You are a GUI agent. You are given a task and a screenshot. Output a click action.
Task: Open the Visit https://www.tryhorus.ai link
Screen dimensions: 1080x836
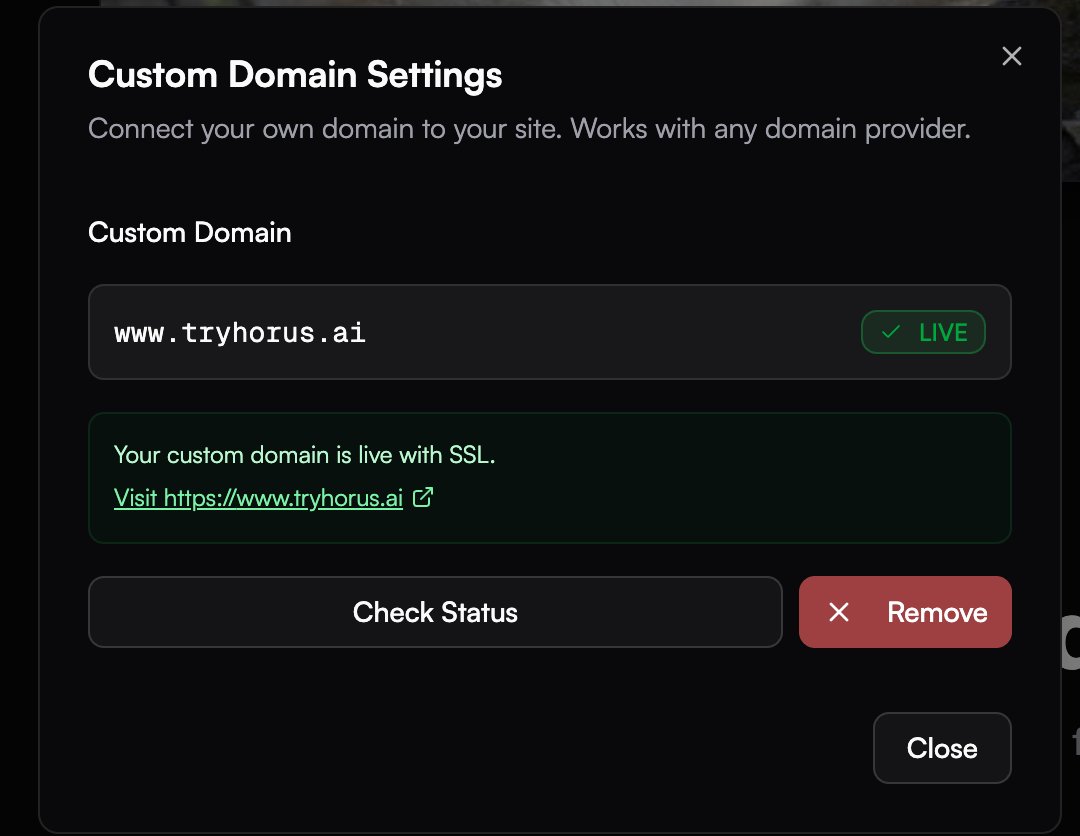(258, 497)
